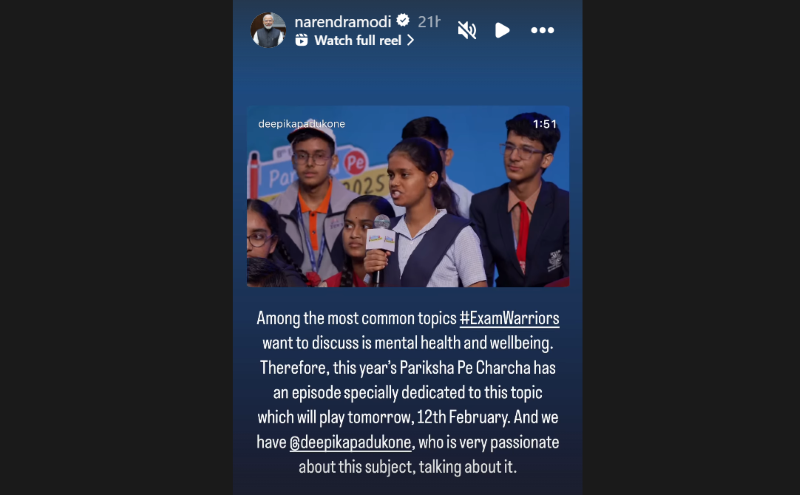Click the deepikapadukone label on the reel

pos(302,124)
